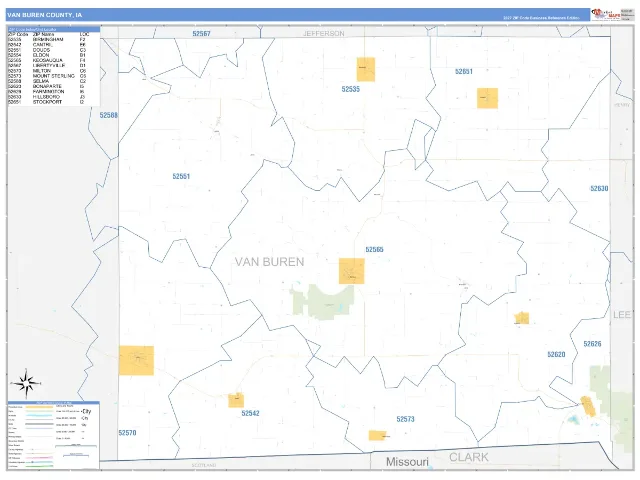Select the SELMA row in the ZIP index

tap(48, 81)
